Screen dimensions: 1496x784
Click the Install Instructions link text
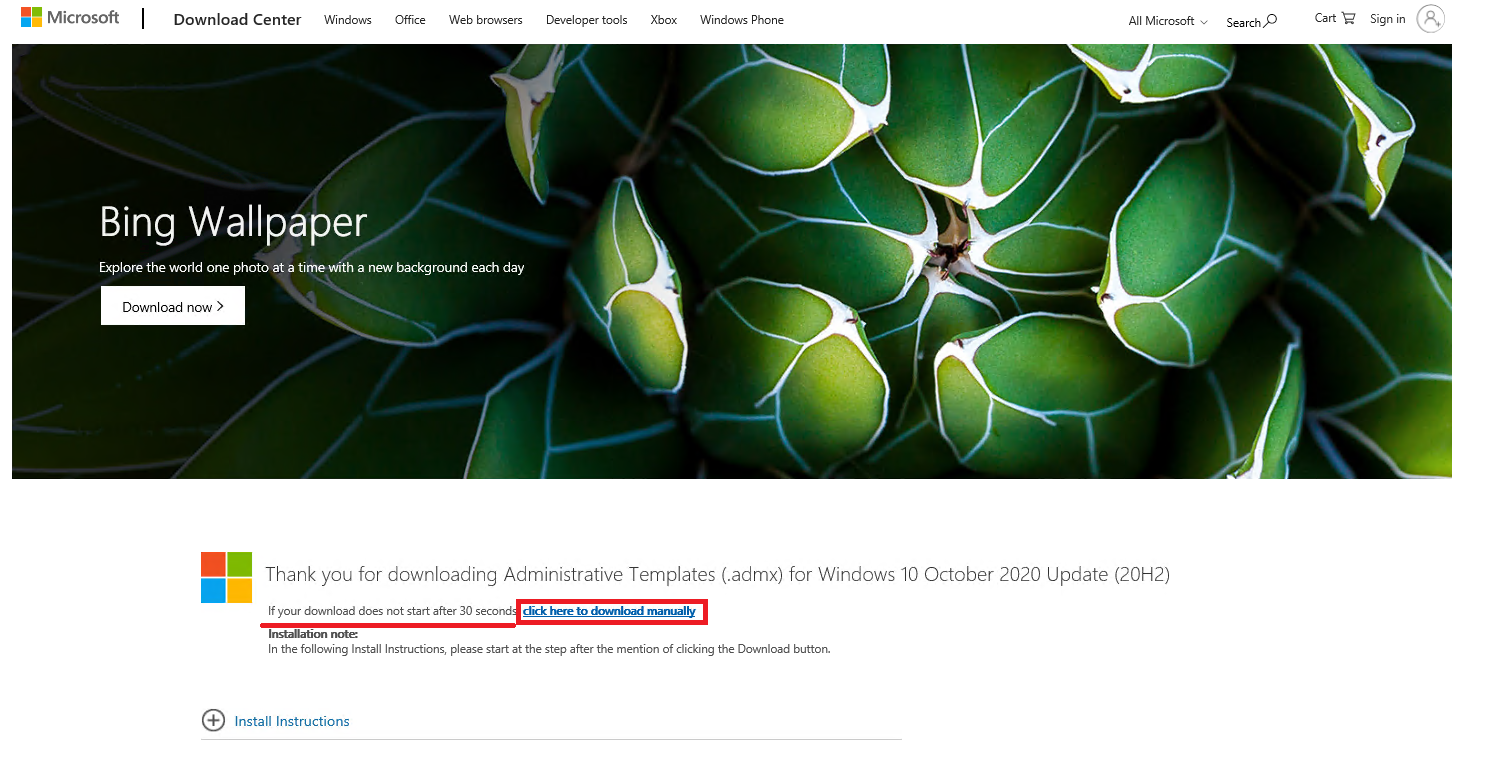point(292,721)
